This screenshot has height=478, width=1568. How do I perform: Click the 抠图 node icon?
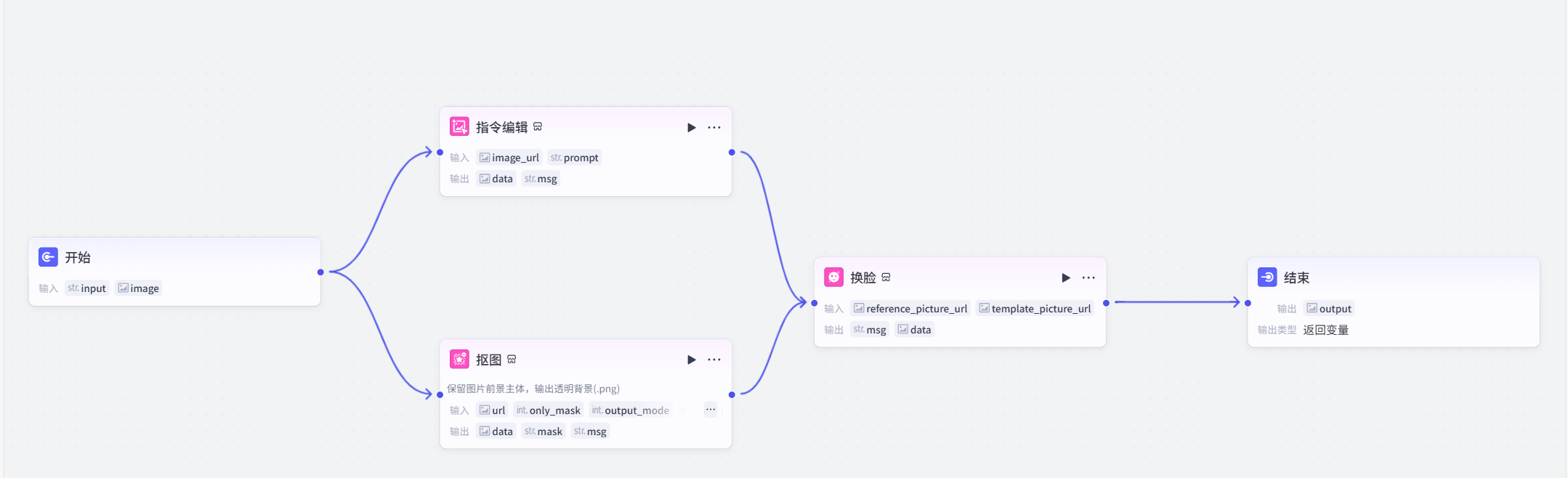coord(459,360)
